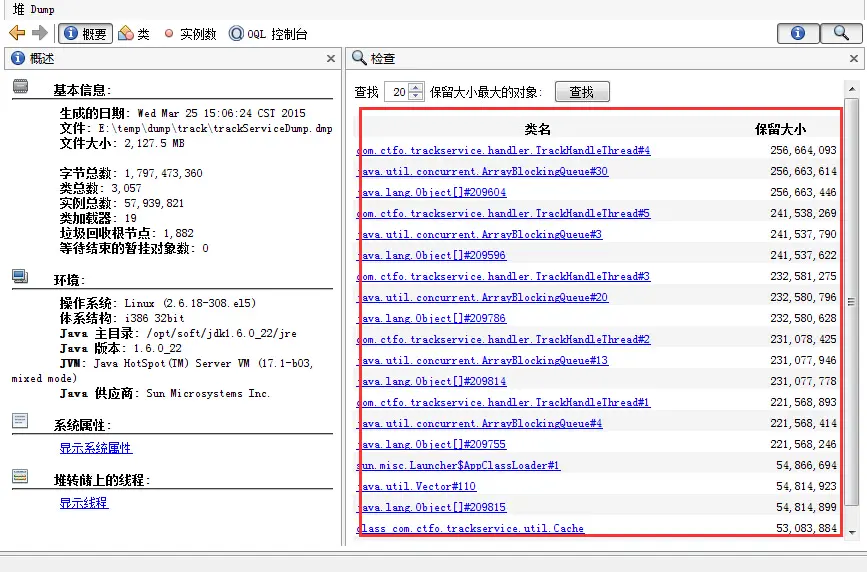Open TrackHandleThread#5 link
867x572 pixels.
click(x=503, y=214)
